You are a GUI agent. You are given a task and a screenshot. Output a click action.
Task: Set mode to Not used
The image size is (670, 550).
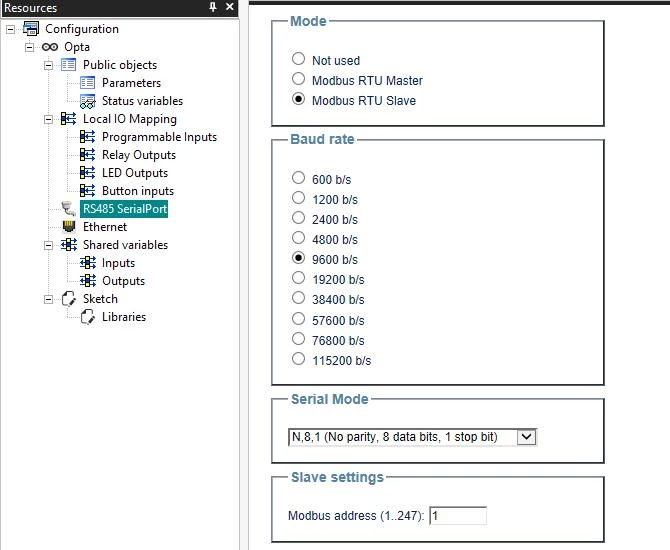point(298,60)
